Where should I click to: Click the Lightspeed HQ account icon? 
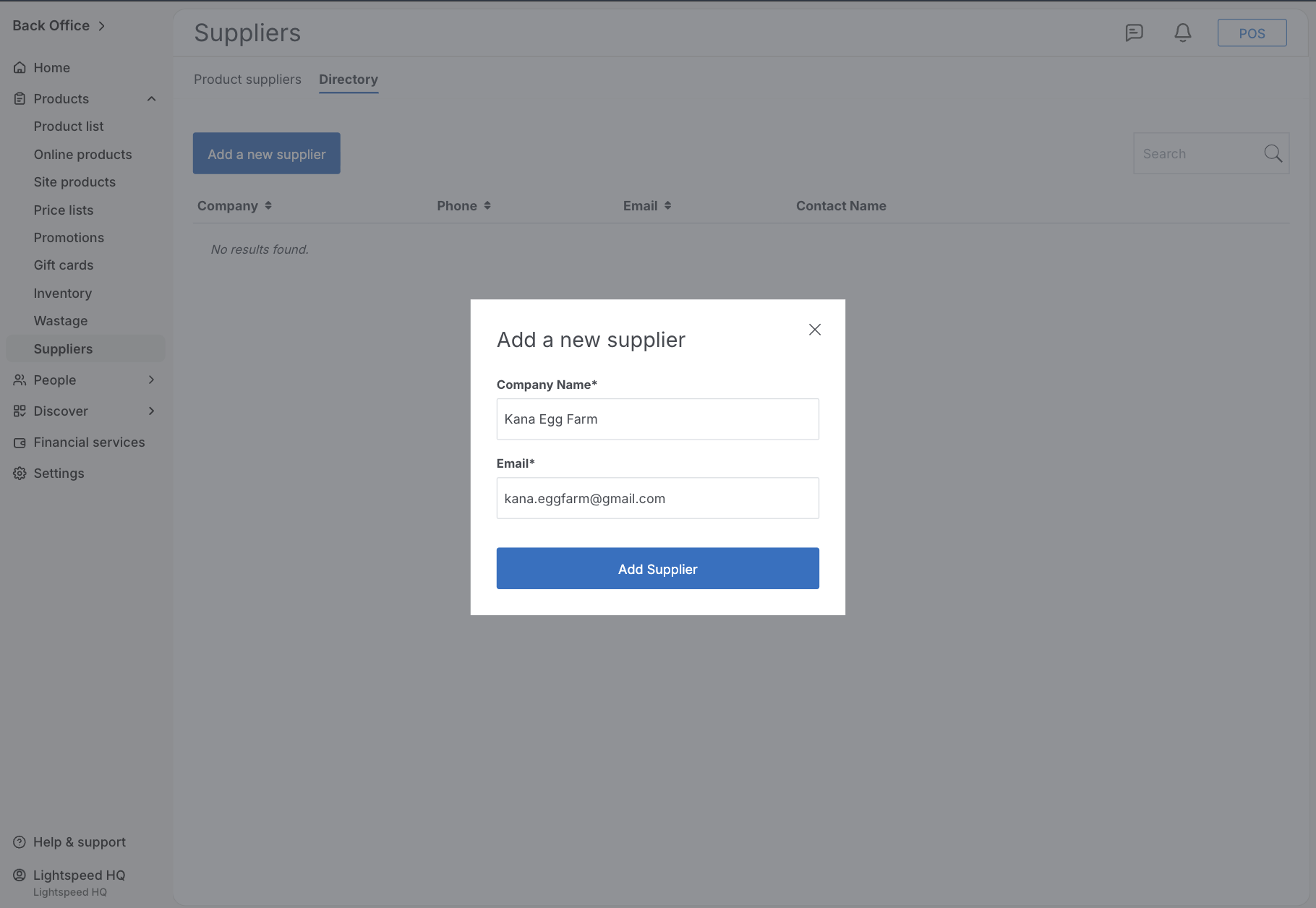click(20, 875)
